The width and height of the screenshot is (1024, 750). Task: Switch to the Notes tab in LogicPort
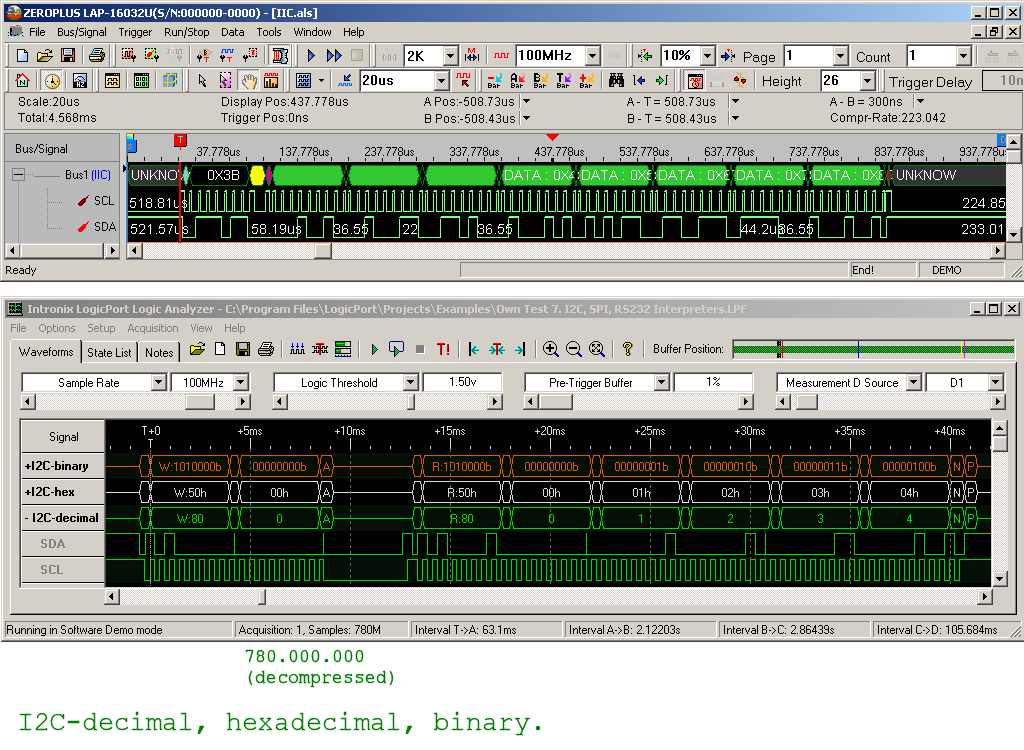[159, 353]
